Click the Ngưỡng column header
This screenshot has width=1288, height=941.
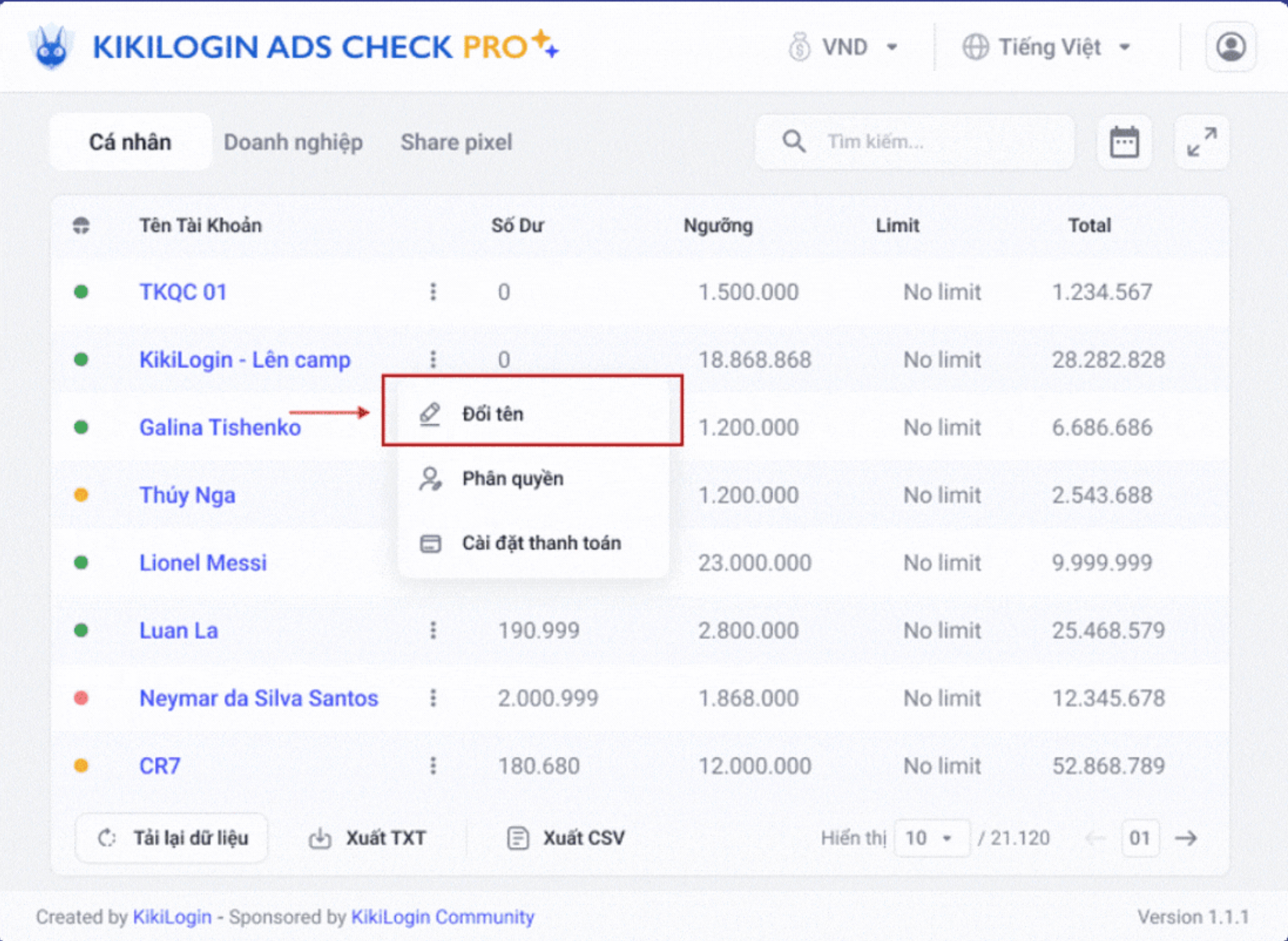click(718, 226)
